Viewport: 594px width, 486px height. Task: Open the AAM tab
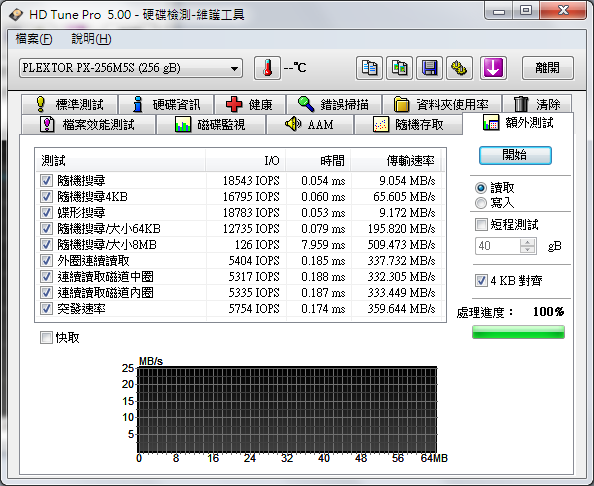310,125
